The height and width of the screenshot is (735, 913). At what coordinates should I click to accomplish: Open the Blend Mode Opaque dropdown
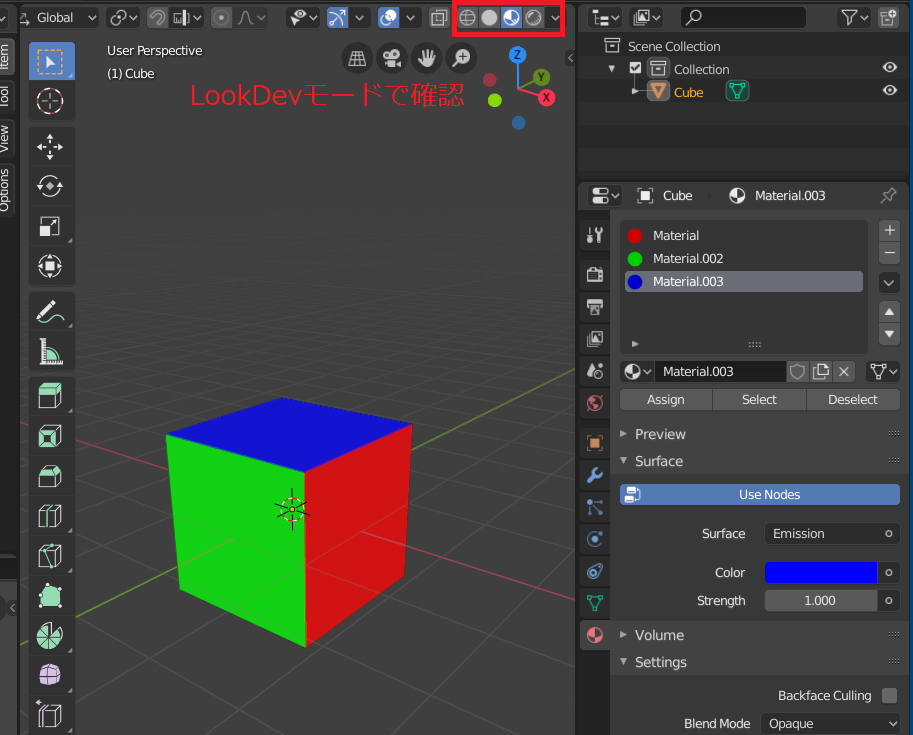831,723
